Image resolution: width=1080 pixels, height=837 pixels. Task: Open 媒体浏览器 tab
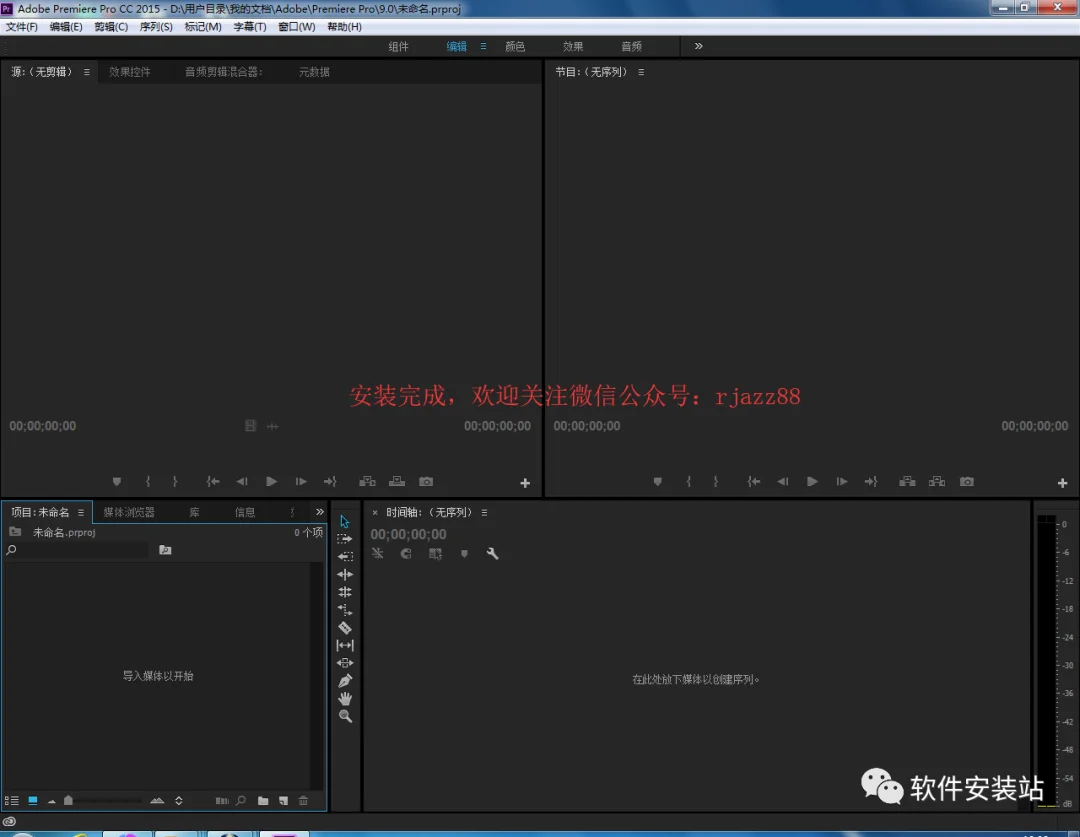tap(129, 512)
